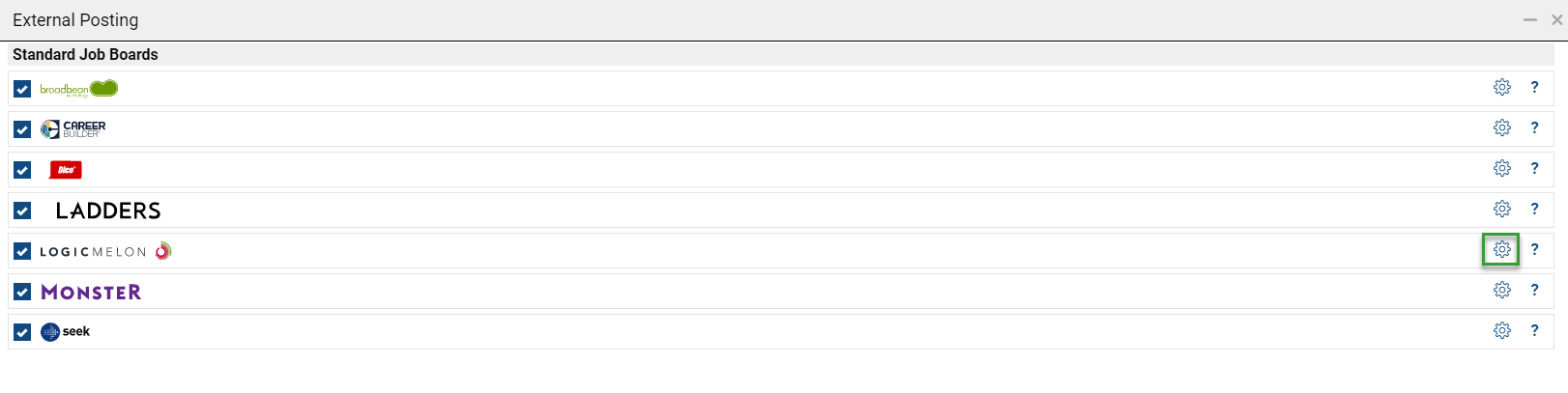1568x393 pixels.
Task: Open settings gear for Broadbean job board
Action: tap(1501, 87)
